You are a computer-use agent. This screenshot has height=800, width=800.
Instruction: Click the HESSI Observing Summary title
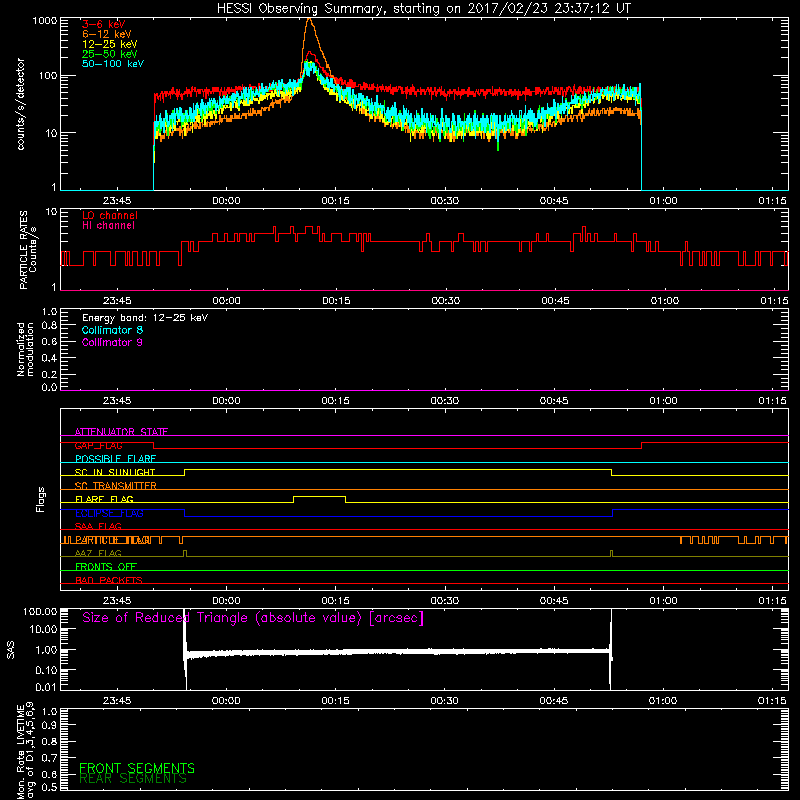coord(424,8)
